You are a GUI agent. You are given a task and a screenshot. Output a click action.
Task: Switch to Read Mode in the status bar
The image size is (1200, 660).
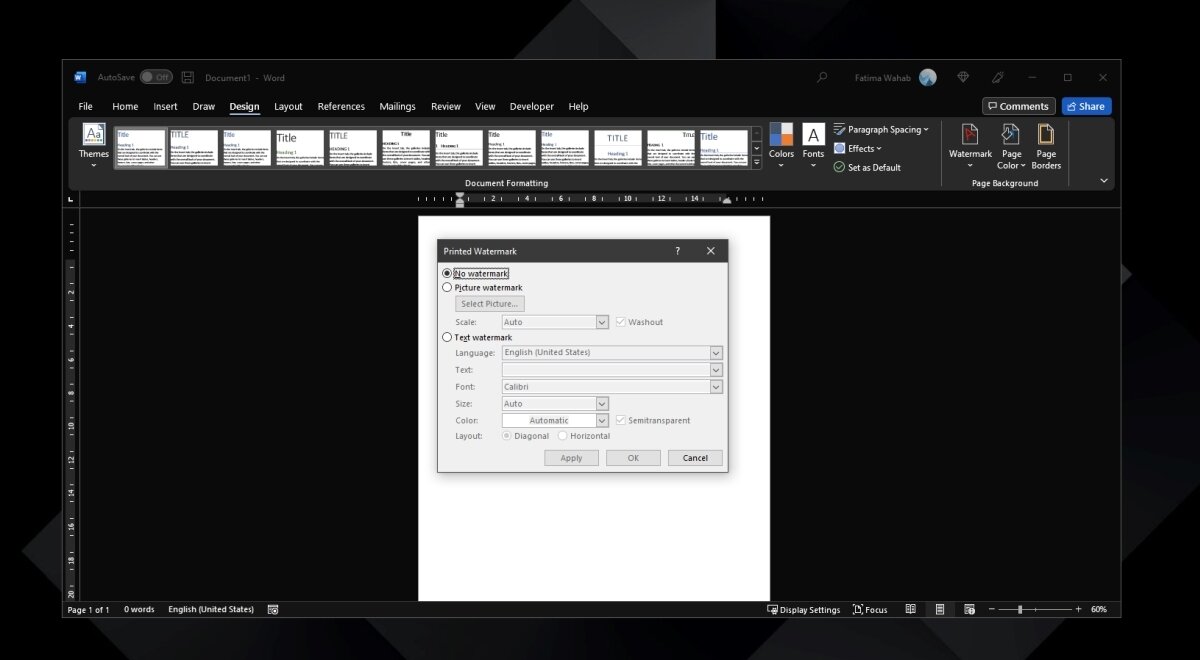point(910,608)
